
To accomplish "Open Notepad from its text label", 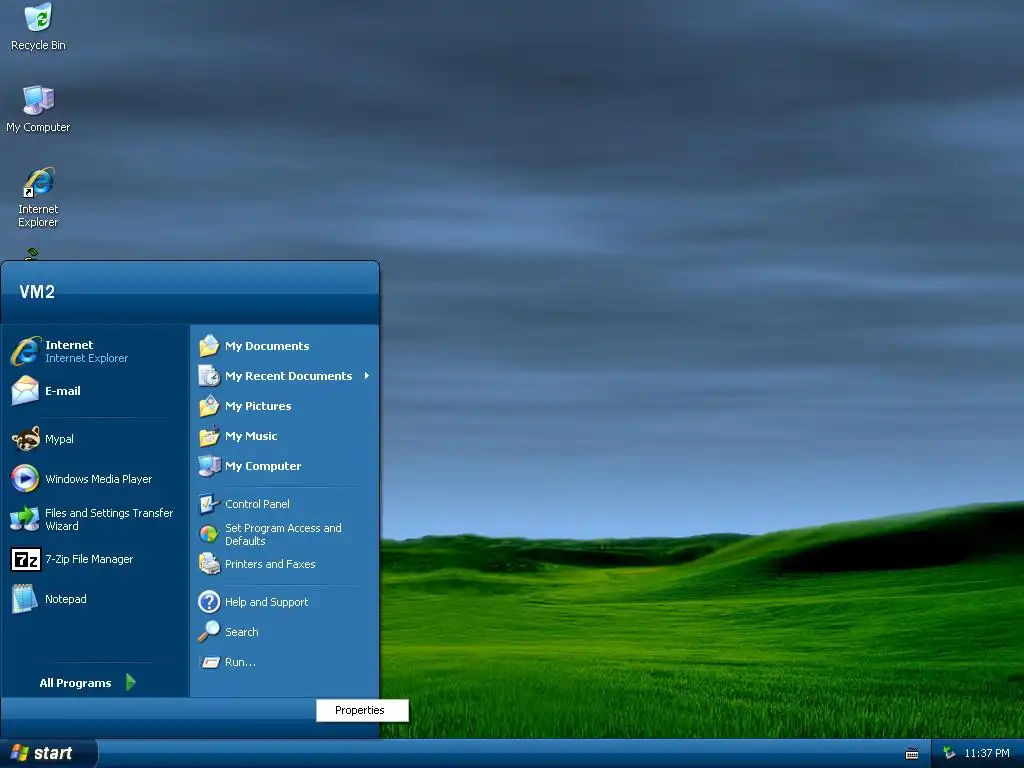I will pyautogui.click(x=66, y=599).
